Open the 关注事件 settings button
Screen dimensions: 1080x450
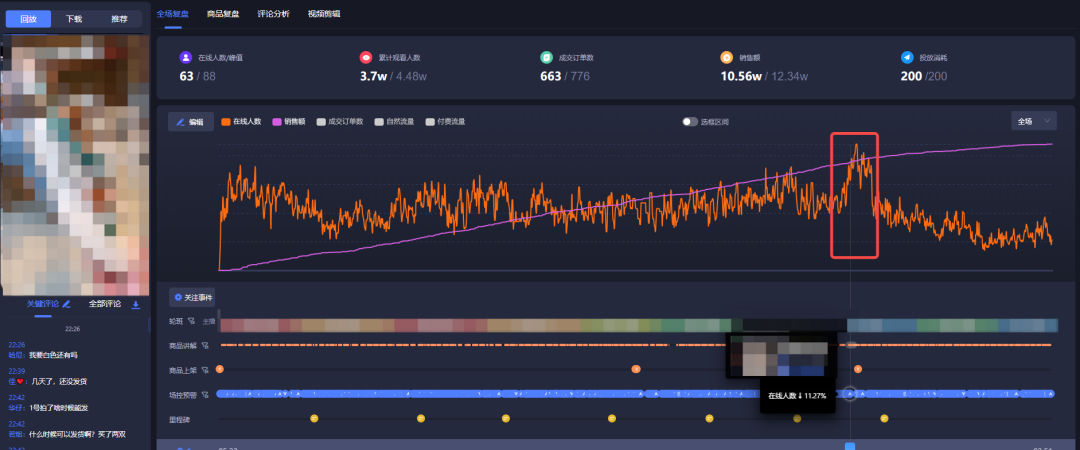pyautogui.click(x=192, y=298)
